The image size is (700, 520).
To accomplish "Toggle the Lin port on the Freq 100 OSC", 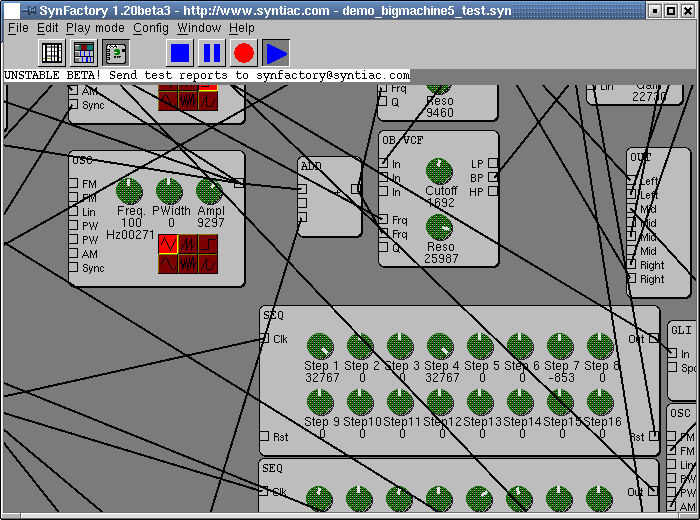I will [x=73, y=212].
